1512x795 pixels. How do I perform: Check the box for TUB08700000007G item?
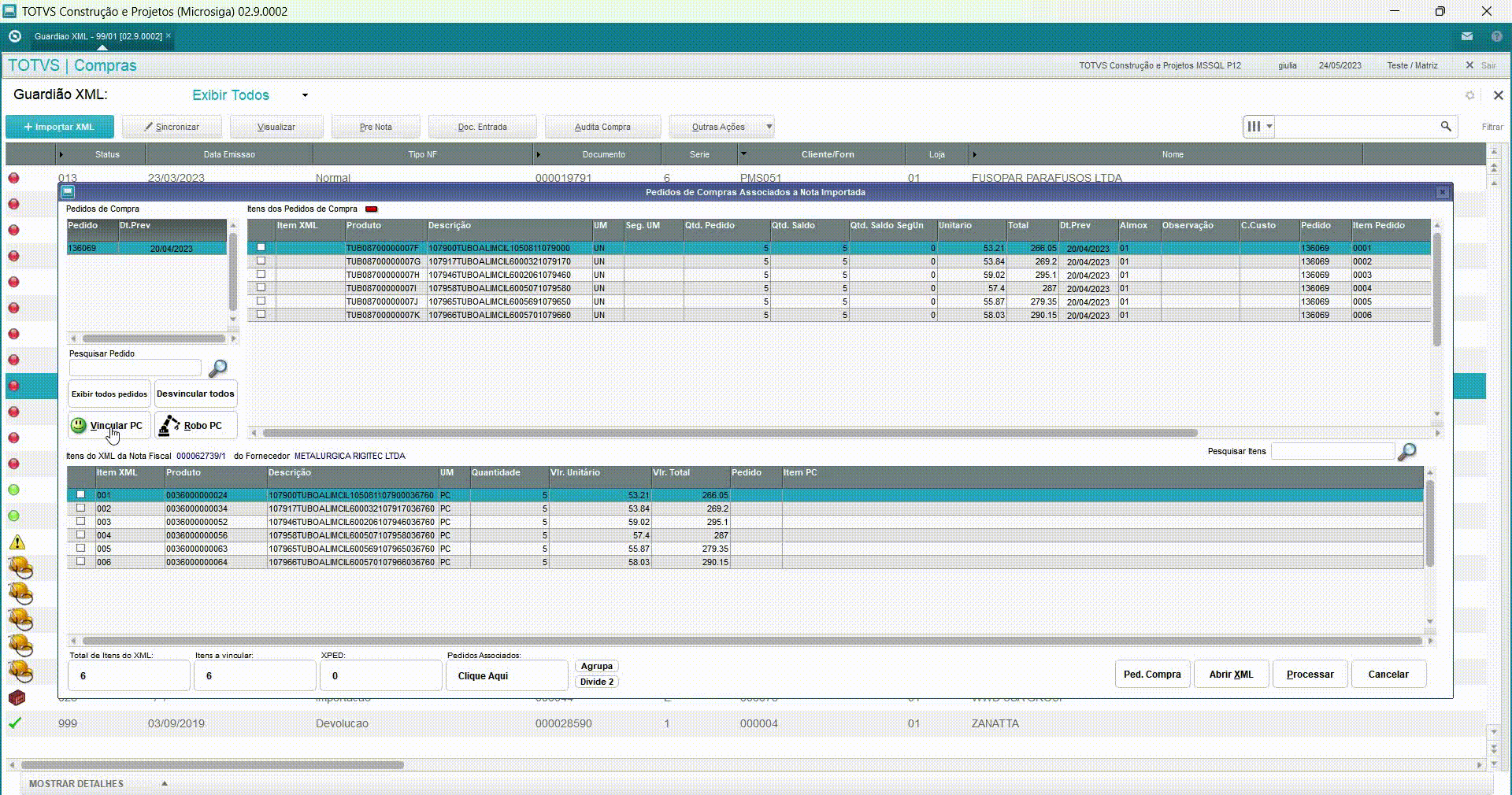coord(261,261)
